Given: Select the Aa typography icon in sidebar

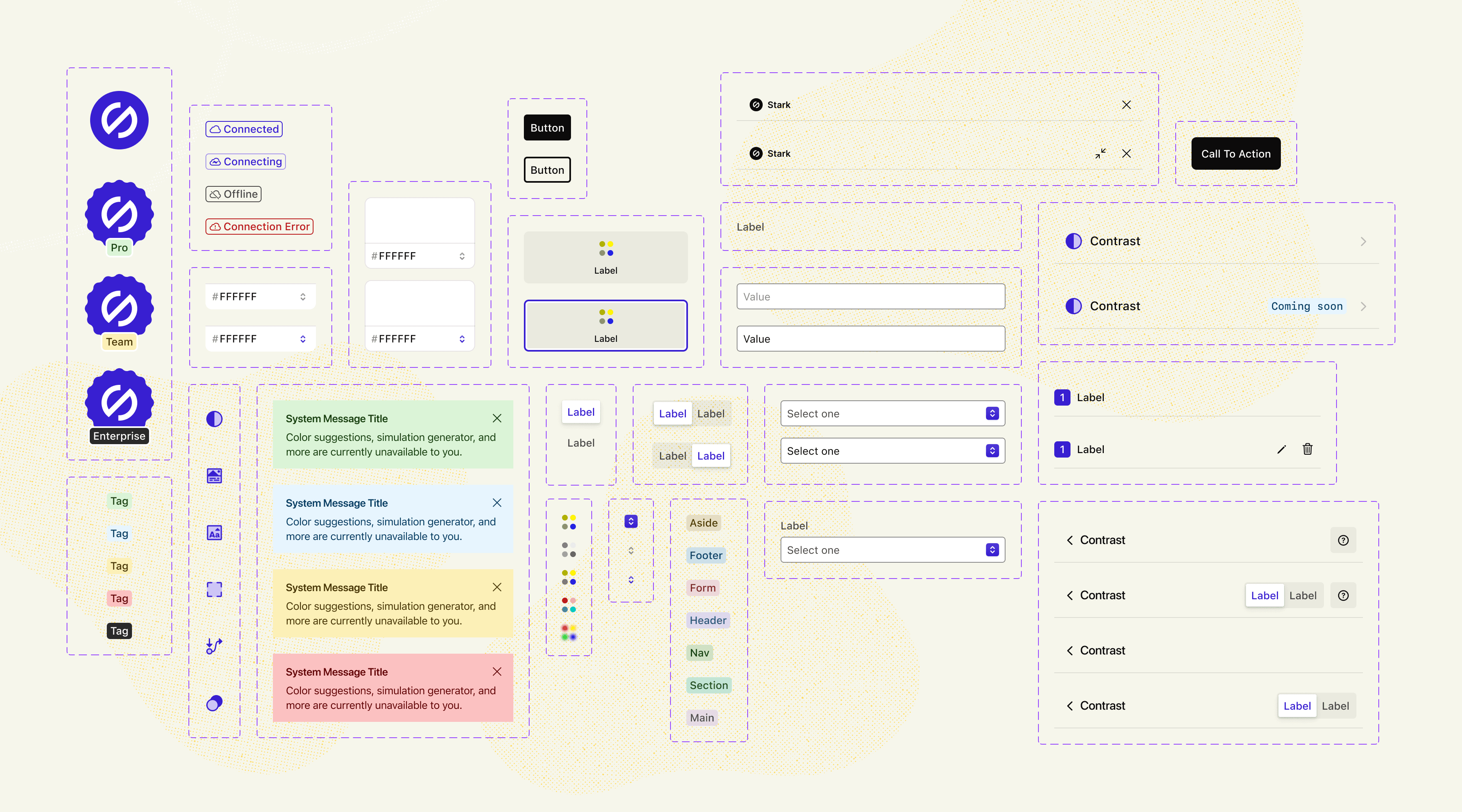Looking at the screenshot, I should pyautogui.click(x=214, y=532).
